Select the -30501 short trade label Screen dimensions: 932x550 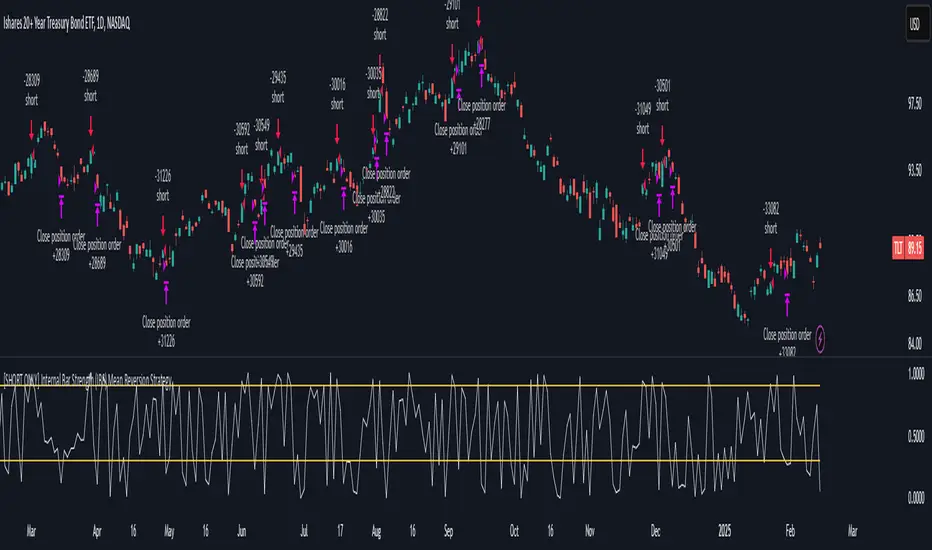click(x=662, y=96)
